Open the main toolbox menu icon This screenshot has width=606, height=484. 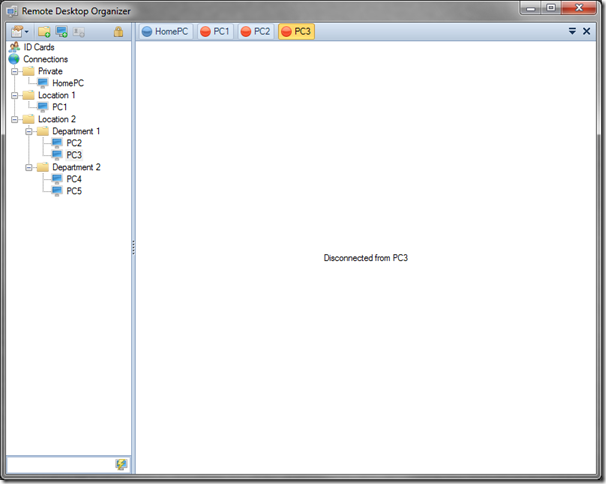click(17, 32)
